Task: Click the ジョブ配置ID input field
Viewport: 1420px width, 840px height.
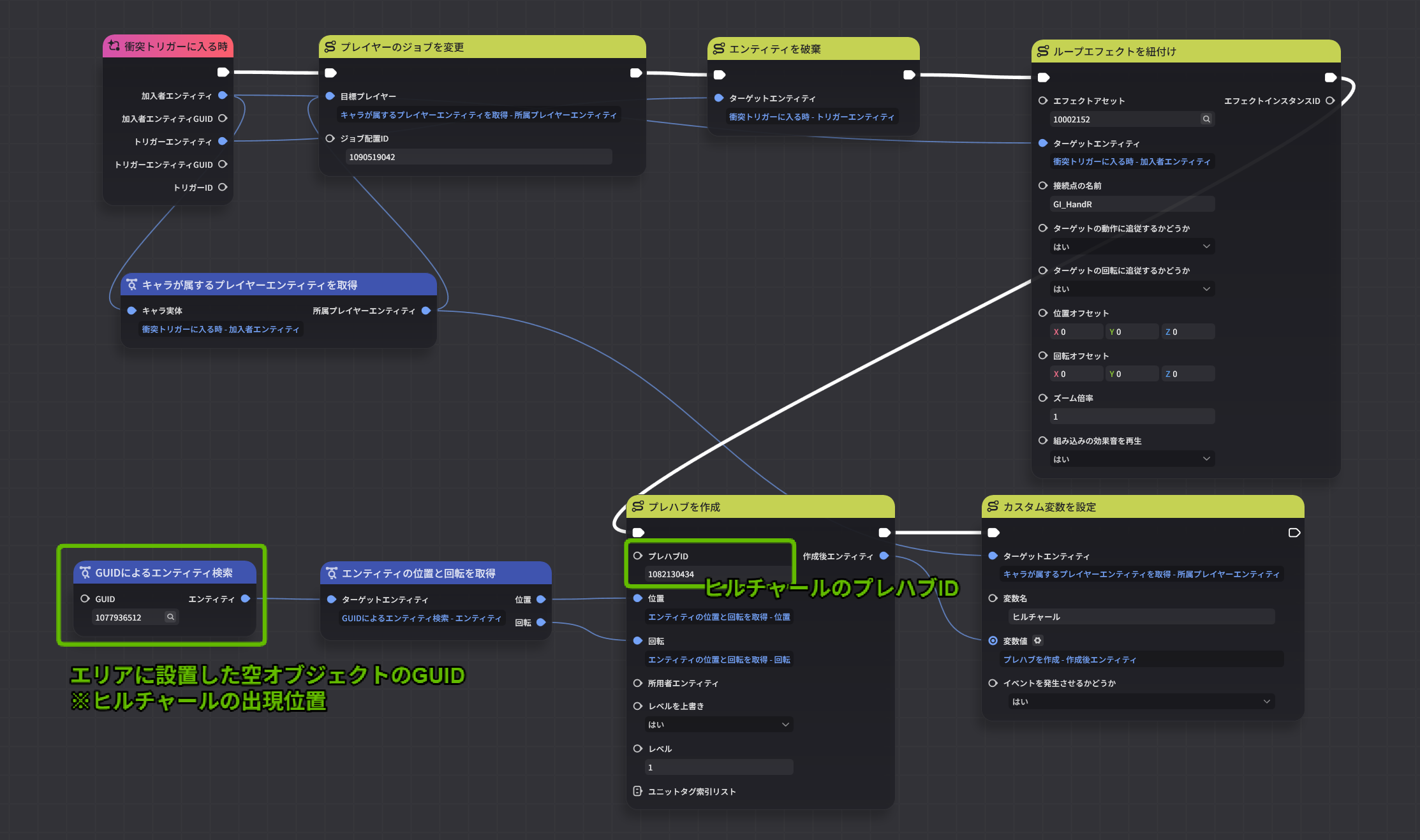Action: 478,157
